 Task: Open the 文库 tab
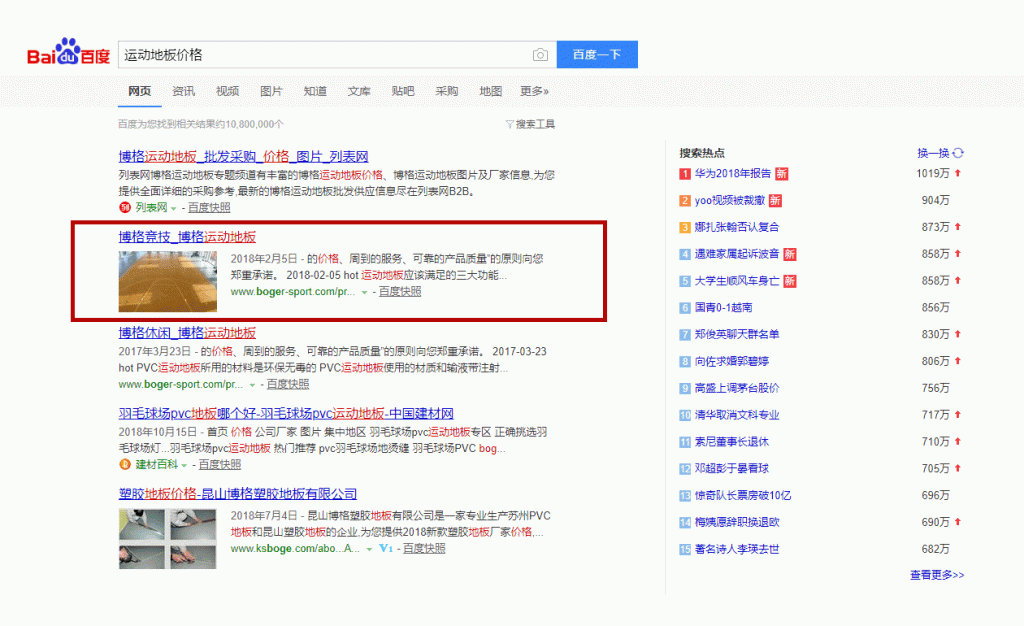(359, 91)
